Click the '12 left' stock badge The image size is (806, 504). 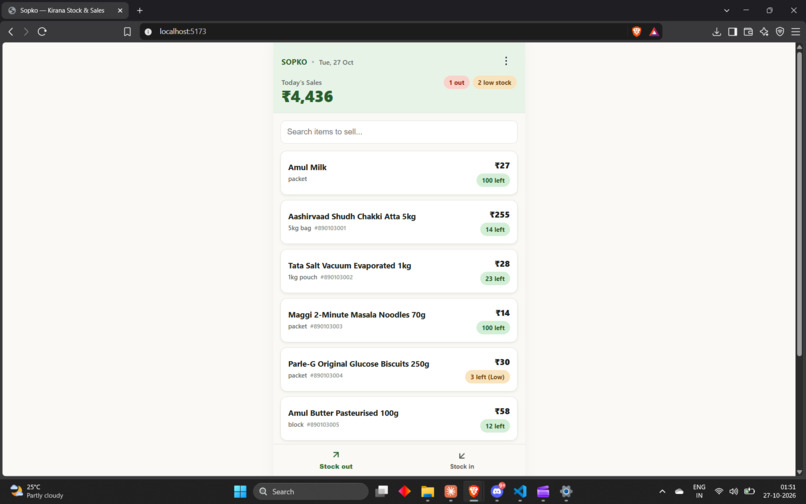pos(495,426)
